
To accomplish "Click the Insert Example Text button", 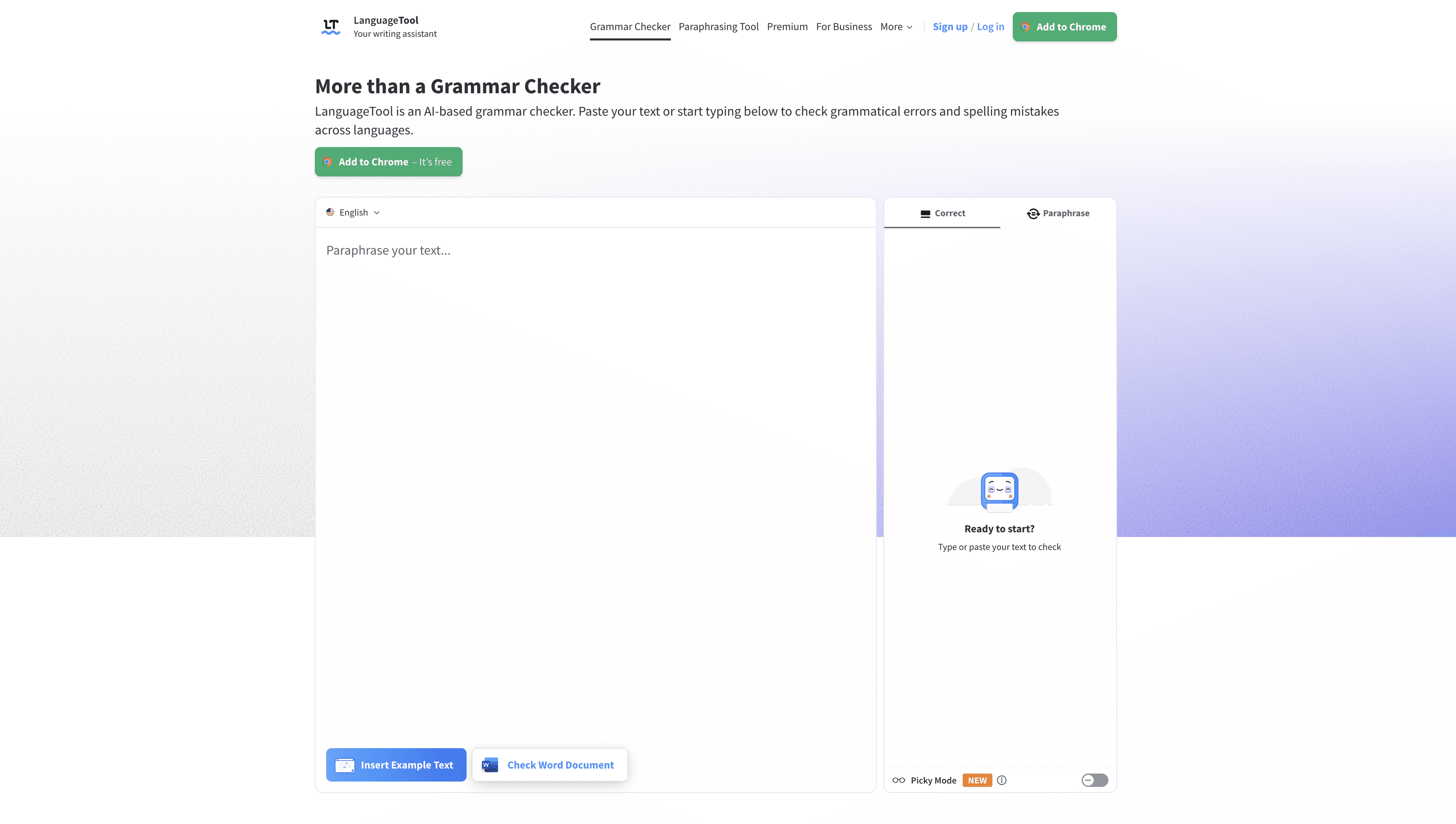I will pyautogui.click(x=396, y=764).
